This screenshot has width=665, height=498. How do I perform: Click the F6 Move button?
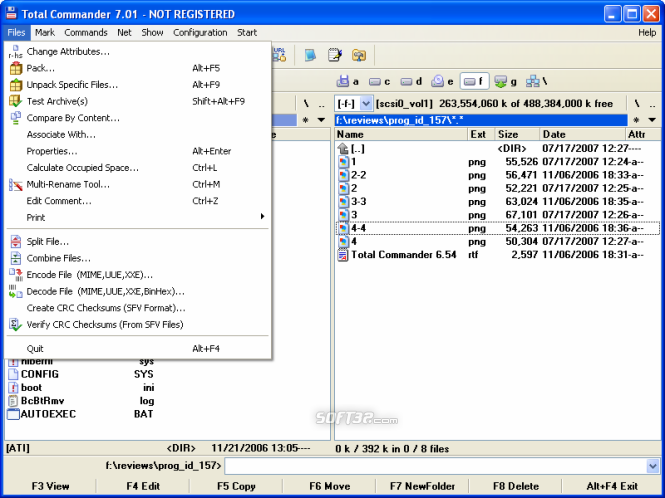(330, 486)
